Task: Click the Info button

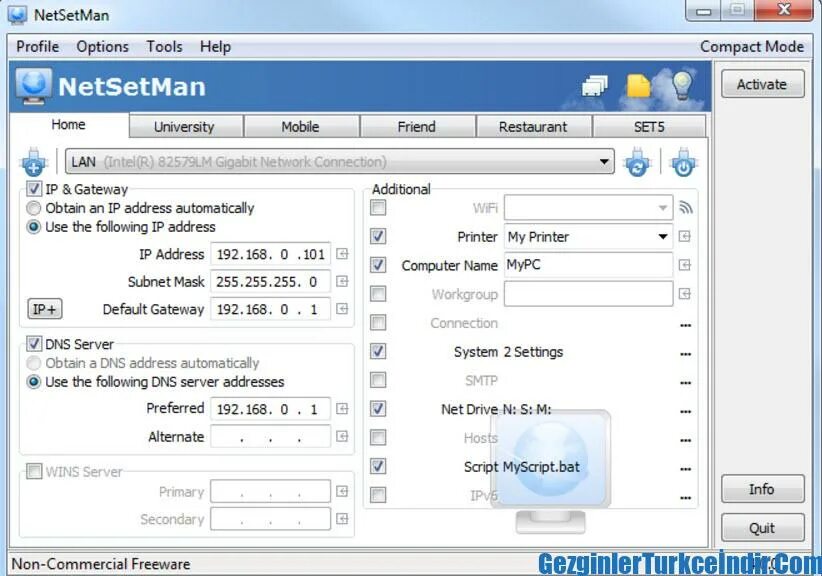Action: point(762,489)
